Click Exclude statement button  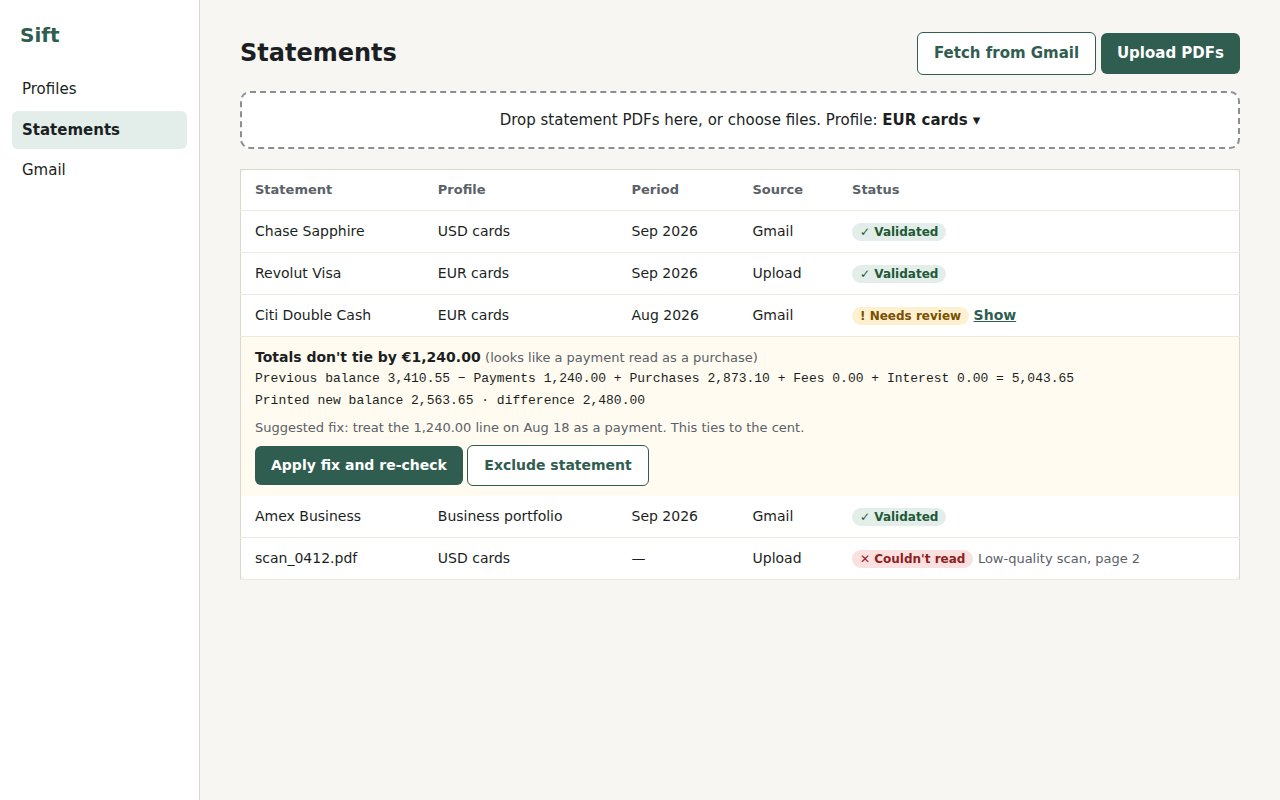[x=558, y=465]
